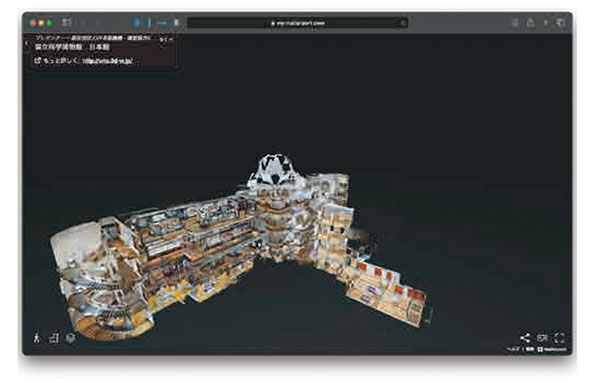
Task: Click the grey extension icon left of address bar
Action: tap(177, 23)
